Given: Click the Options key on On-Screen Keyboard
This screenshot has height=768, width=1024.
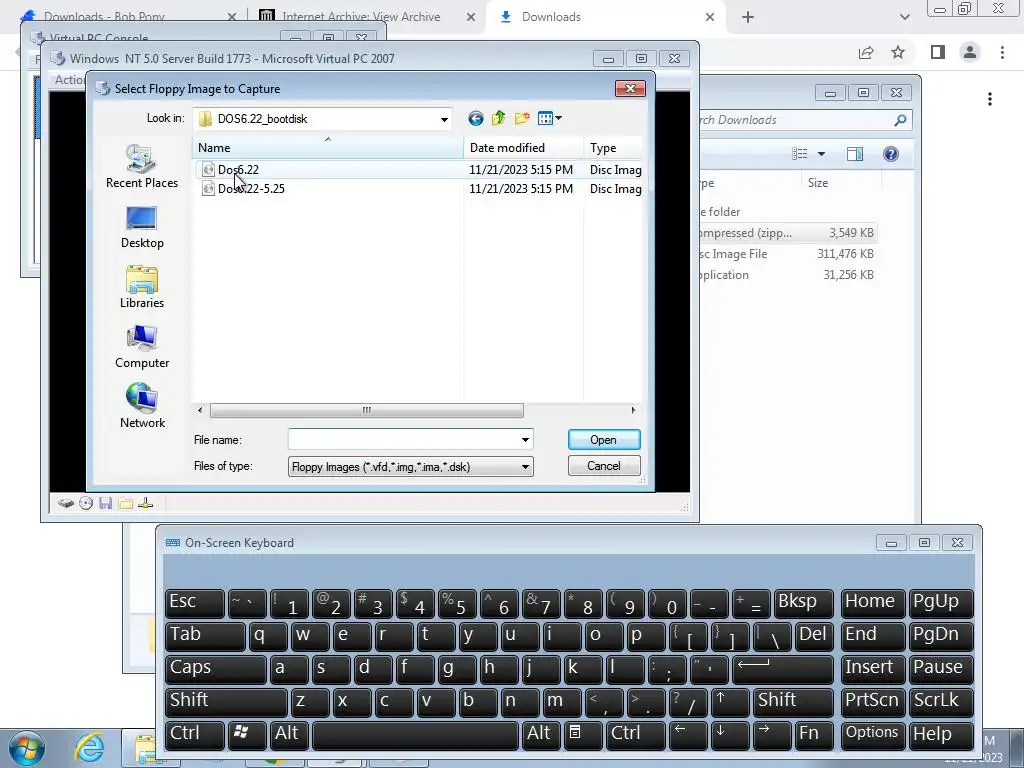Looking at the screenshot, I should point(872,734).
